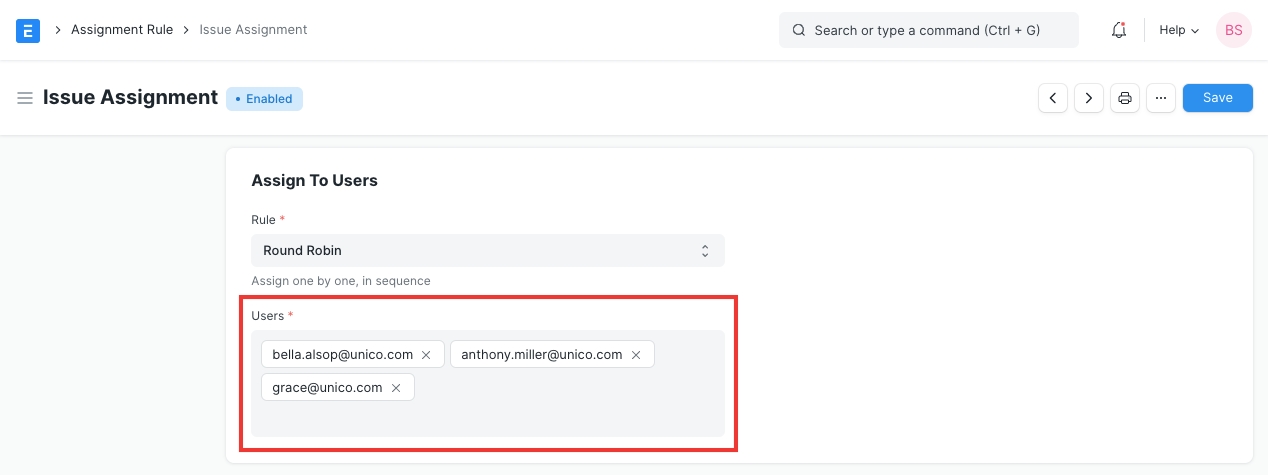The width and height of the screenshot is (1268, 475).
Task: Save the assignment rule
Action: pyautogui.click(x=1217, y=98)
